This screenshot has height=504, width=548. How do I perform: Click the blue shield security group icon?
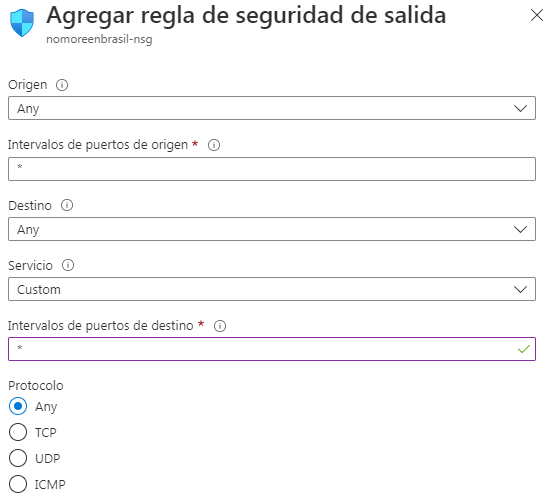click(22, 23)
